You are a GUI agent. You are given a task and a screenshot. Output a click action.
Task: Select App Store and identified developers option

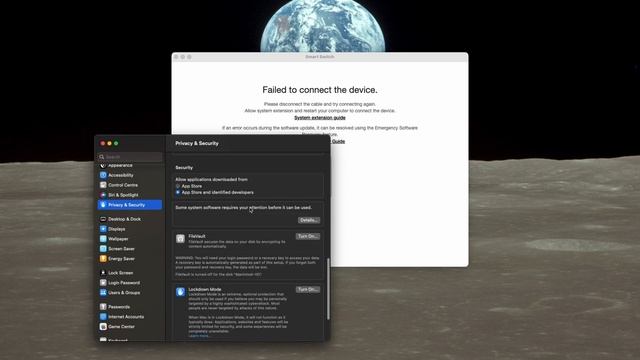(178, 192)
